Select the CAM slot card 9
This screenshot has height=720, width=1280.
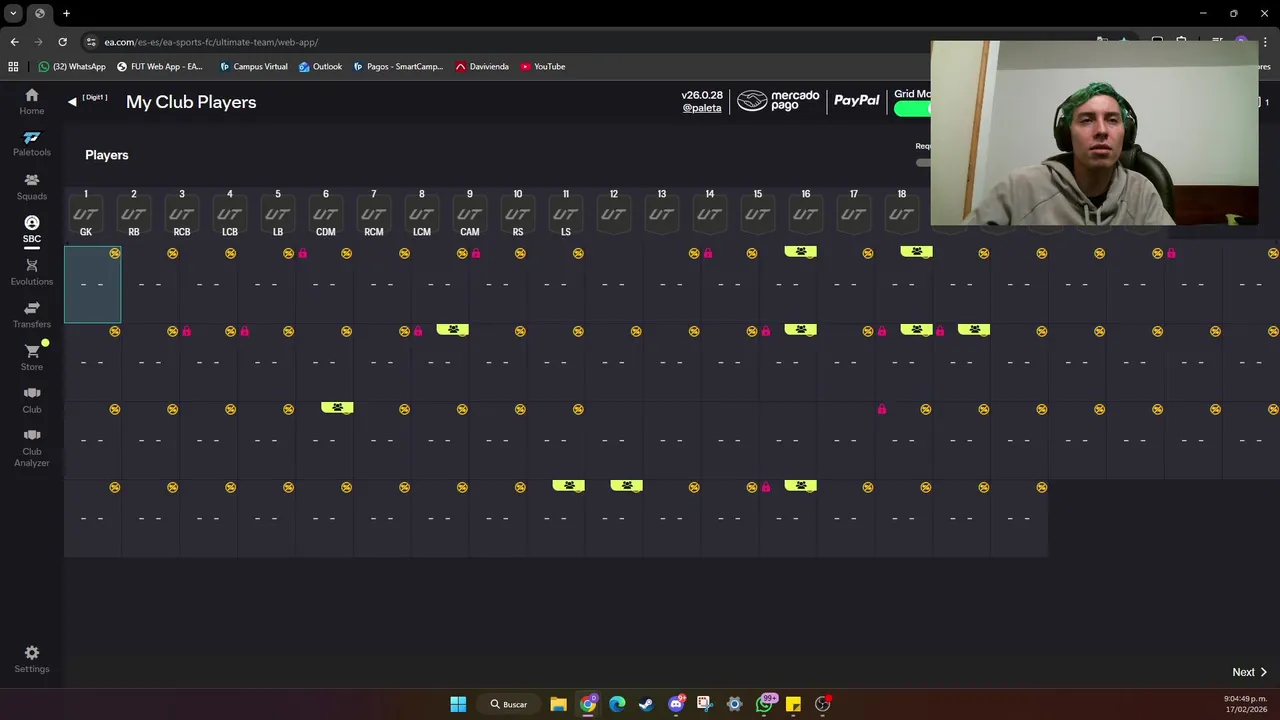point(470,215)
